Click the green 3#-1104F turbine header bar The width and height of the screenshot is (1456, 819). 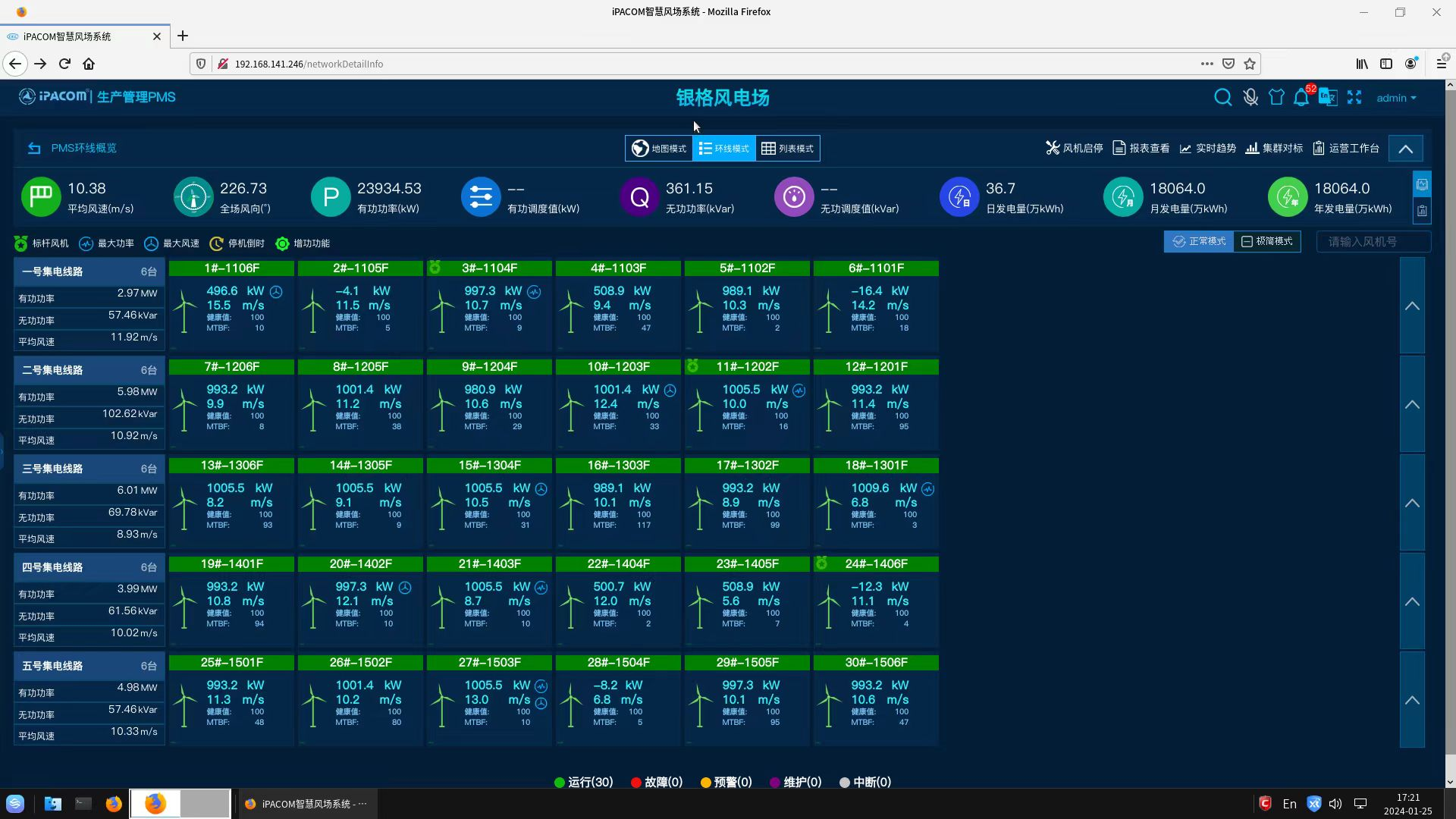pos(489,268)
